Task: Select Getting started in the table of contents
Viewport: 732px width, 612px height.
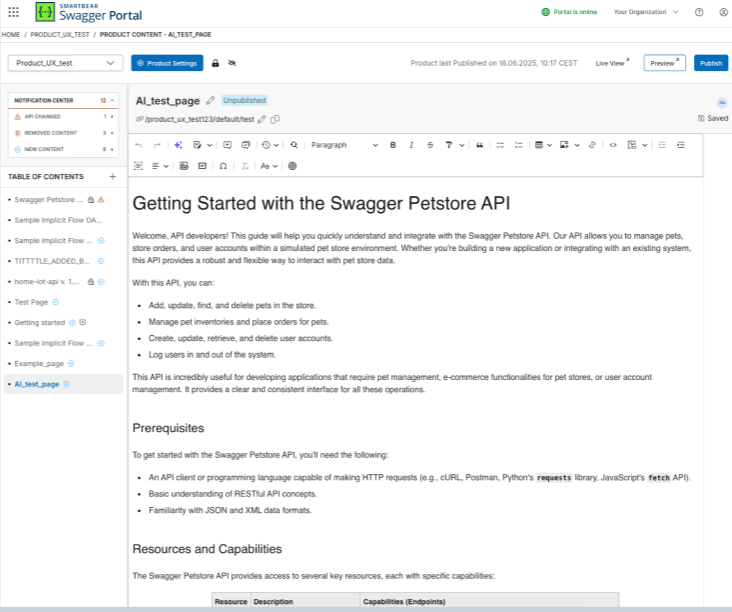Action: [x=40, y=322]
